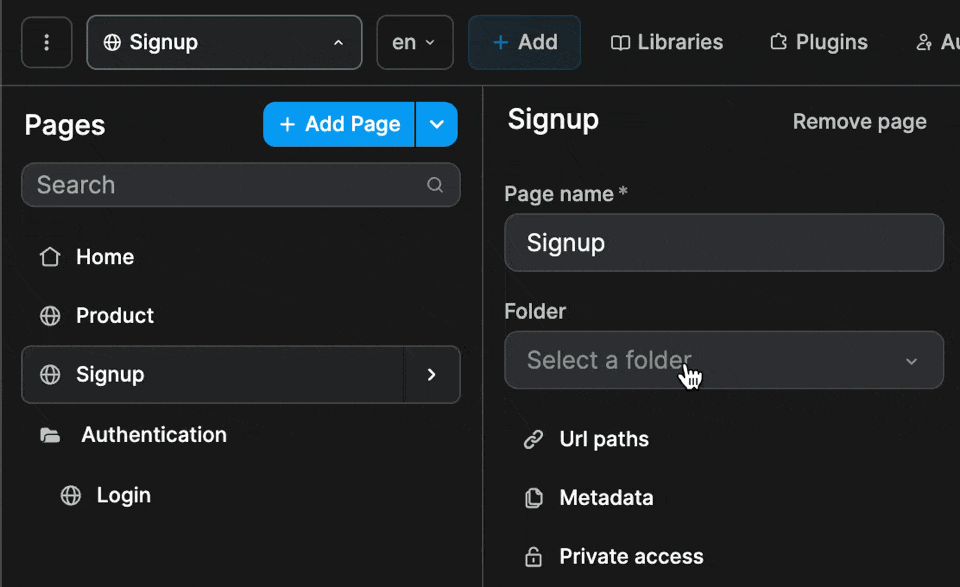
Task: Click the Home page globe icon
Action: click(49, 257)
